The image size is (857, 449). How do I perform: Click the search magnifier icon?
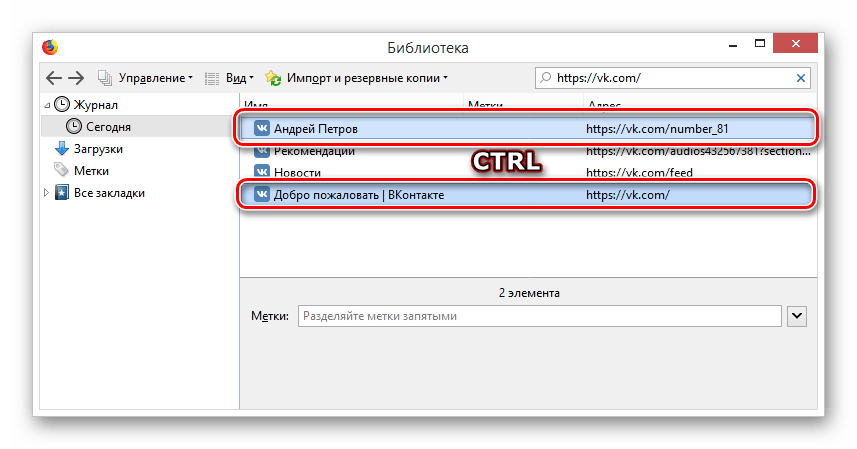pos(545,78)
